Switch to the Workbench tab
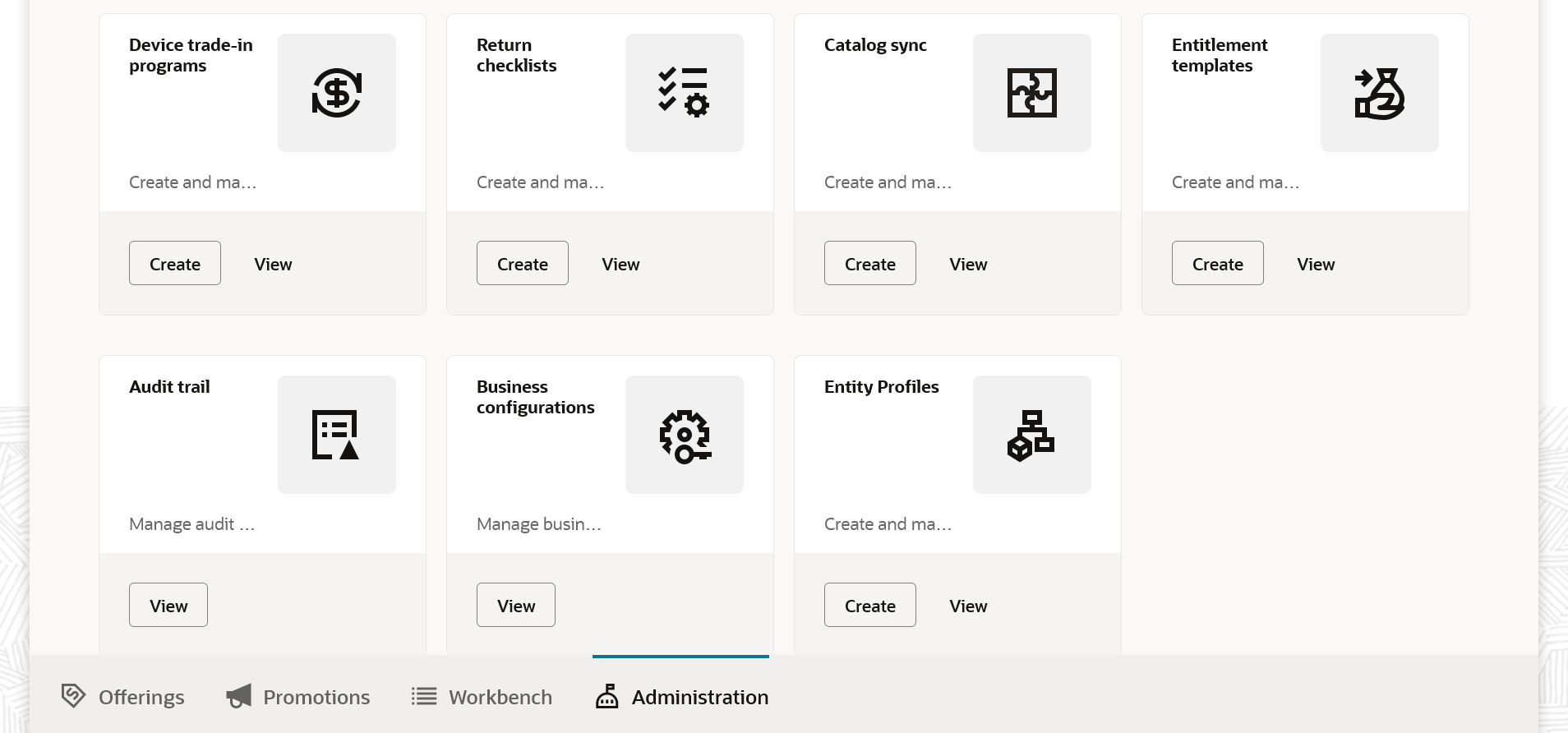The width and height of the screenshot is (1568, 733). tap(482, 697)
